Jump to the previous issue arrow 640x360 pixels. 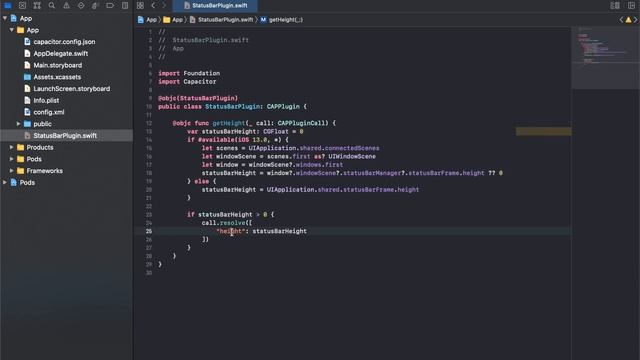[621, 20]
